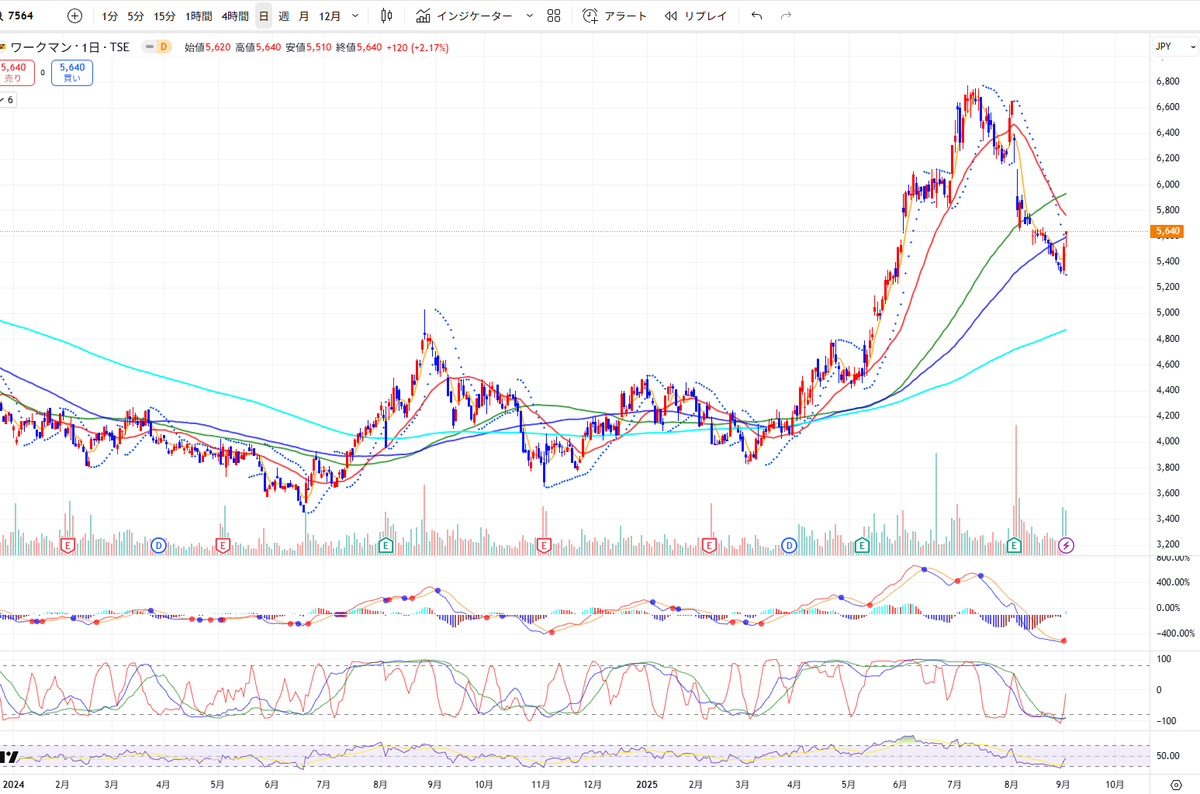The height and width of the screenshot is (794, 1200).
Task: Switch to the 1分 interval
Action: (x=110, y=16)
